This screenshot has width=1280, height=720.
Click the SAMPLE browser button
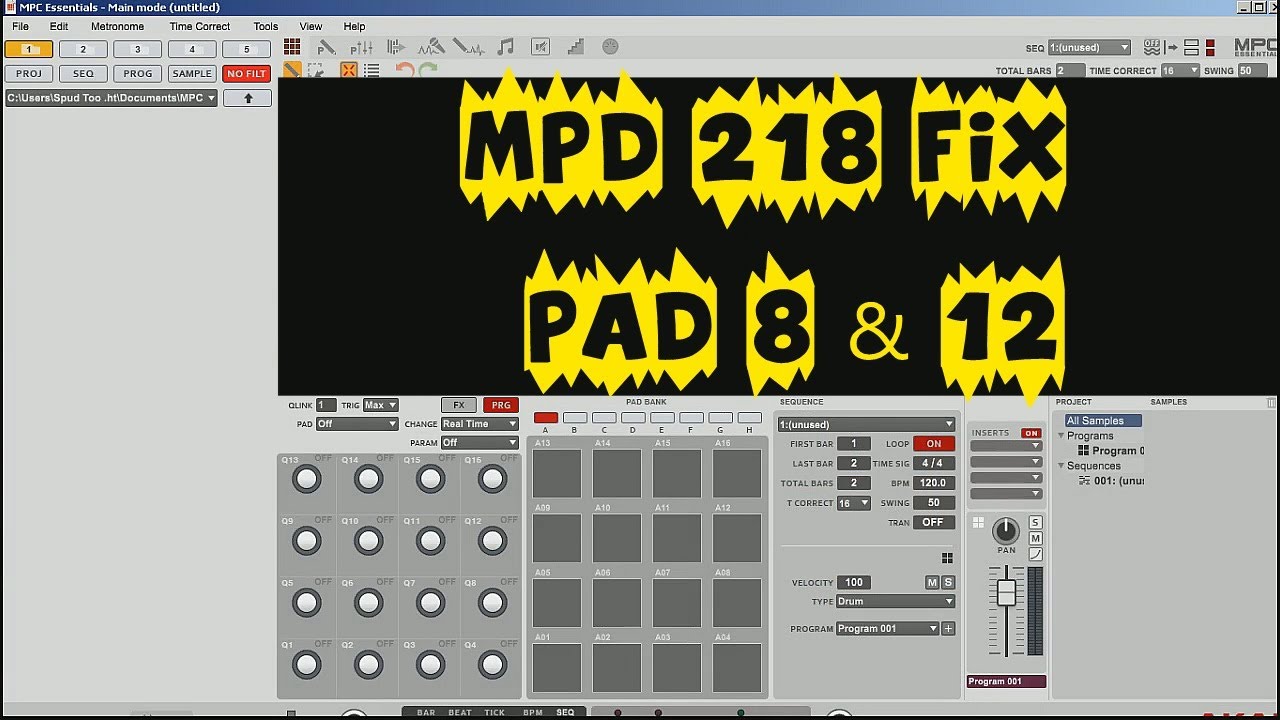pyautogui.click(x=192, y=73)
